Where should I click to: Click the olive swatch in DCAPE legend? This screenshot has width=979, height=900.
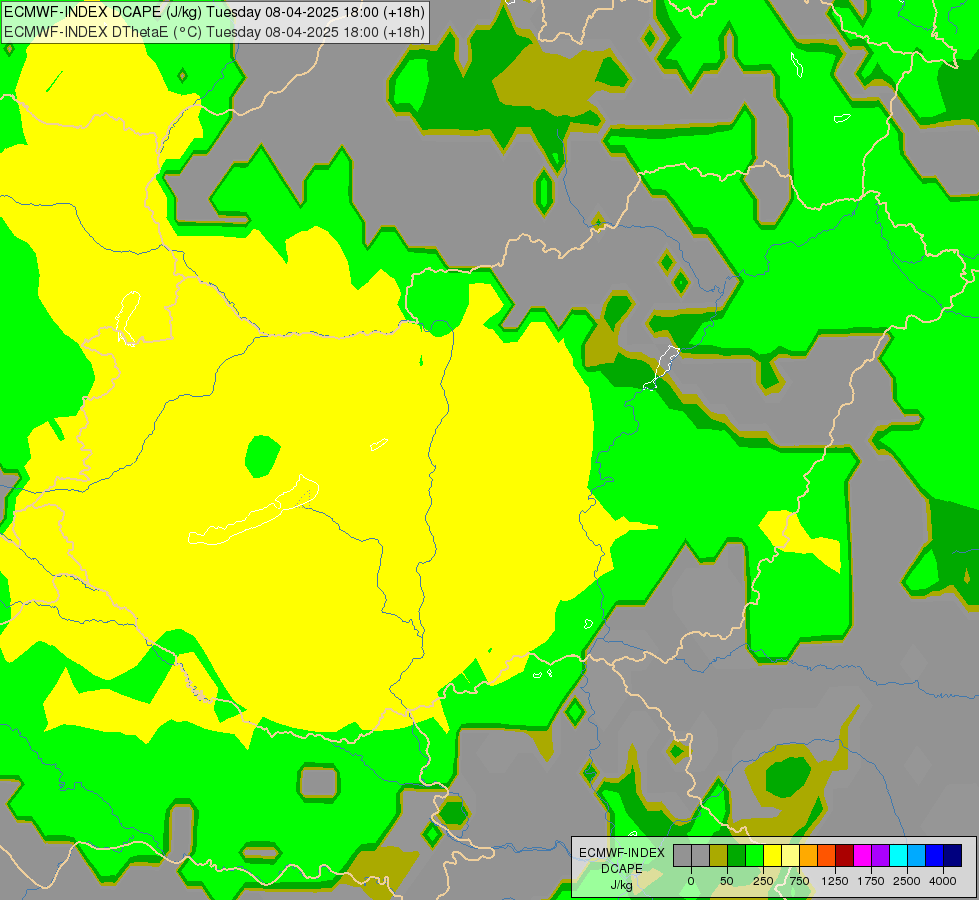click(718, 856)
